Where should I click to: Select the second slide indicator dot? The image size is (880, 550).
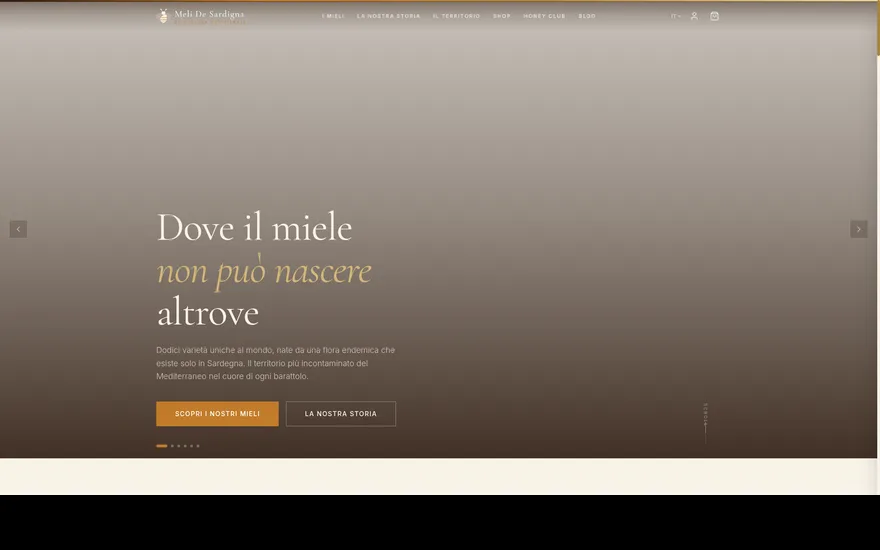pyautogui.click(x=172, y=446)
